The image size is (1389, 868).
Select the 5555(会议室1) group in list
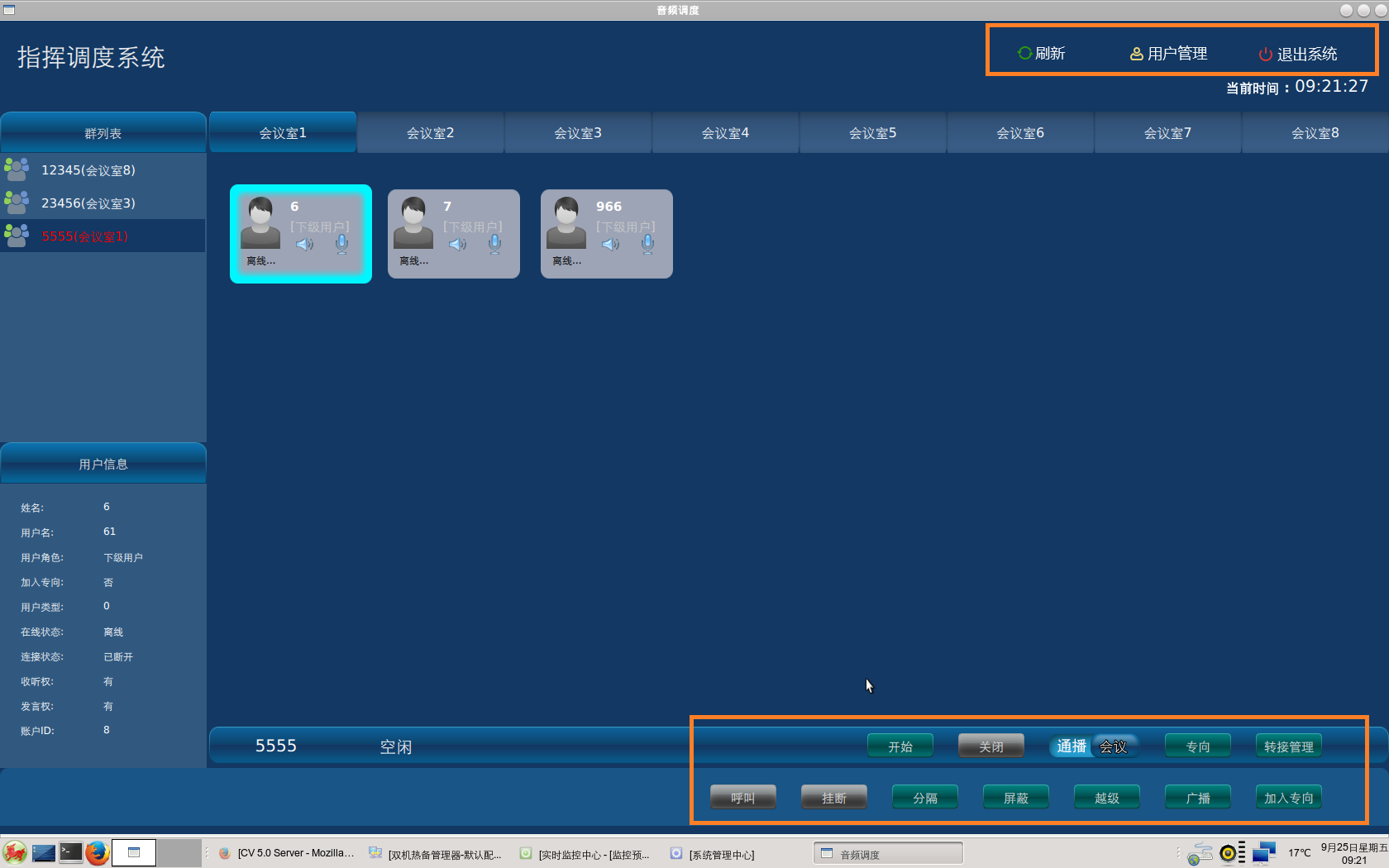coord(84,236)
